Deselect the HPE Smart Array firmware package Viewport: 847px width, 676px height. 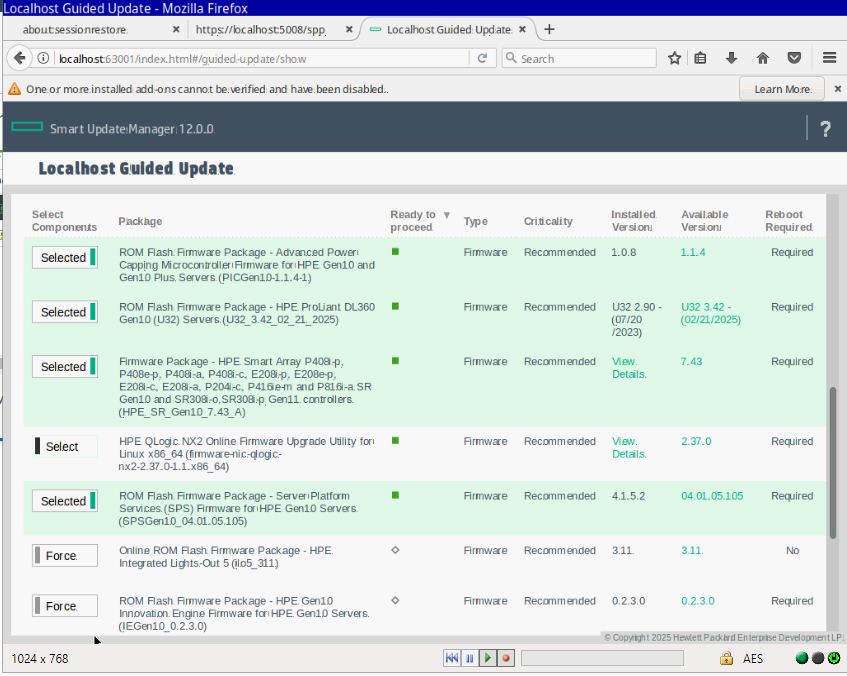pos(65,366)
